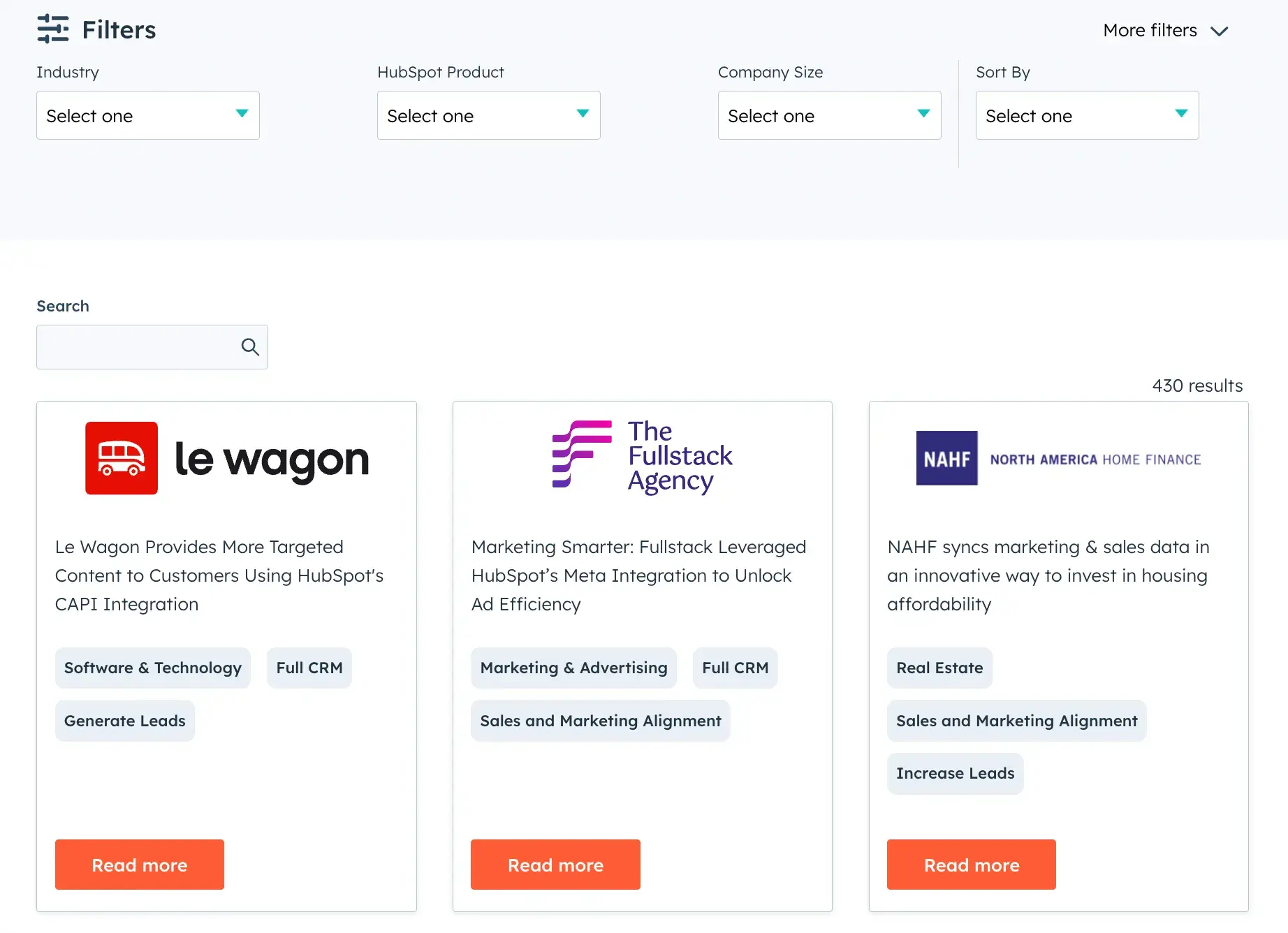This screenshot has height=933, width=1288.
Task: Click the Filters sliders icon
Action: pyautogui.click(x=53, y=29)
